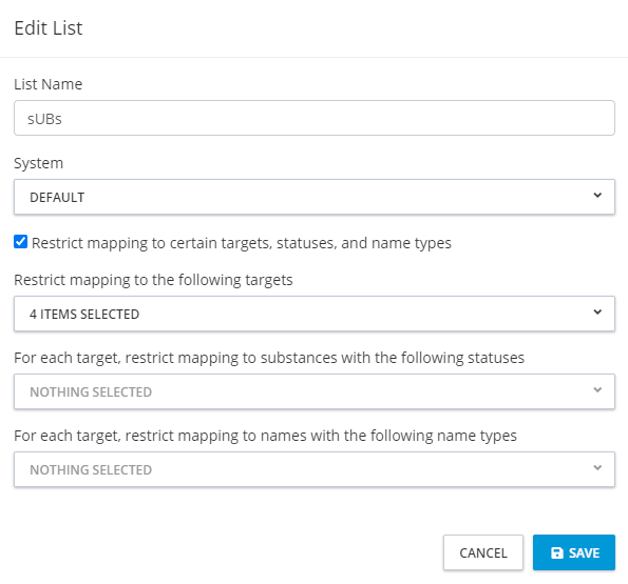628x584 pixels.
Task: Click the CANCEL button
Action: tap(483, 553)
